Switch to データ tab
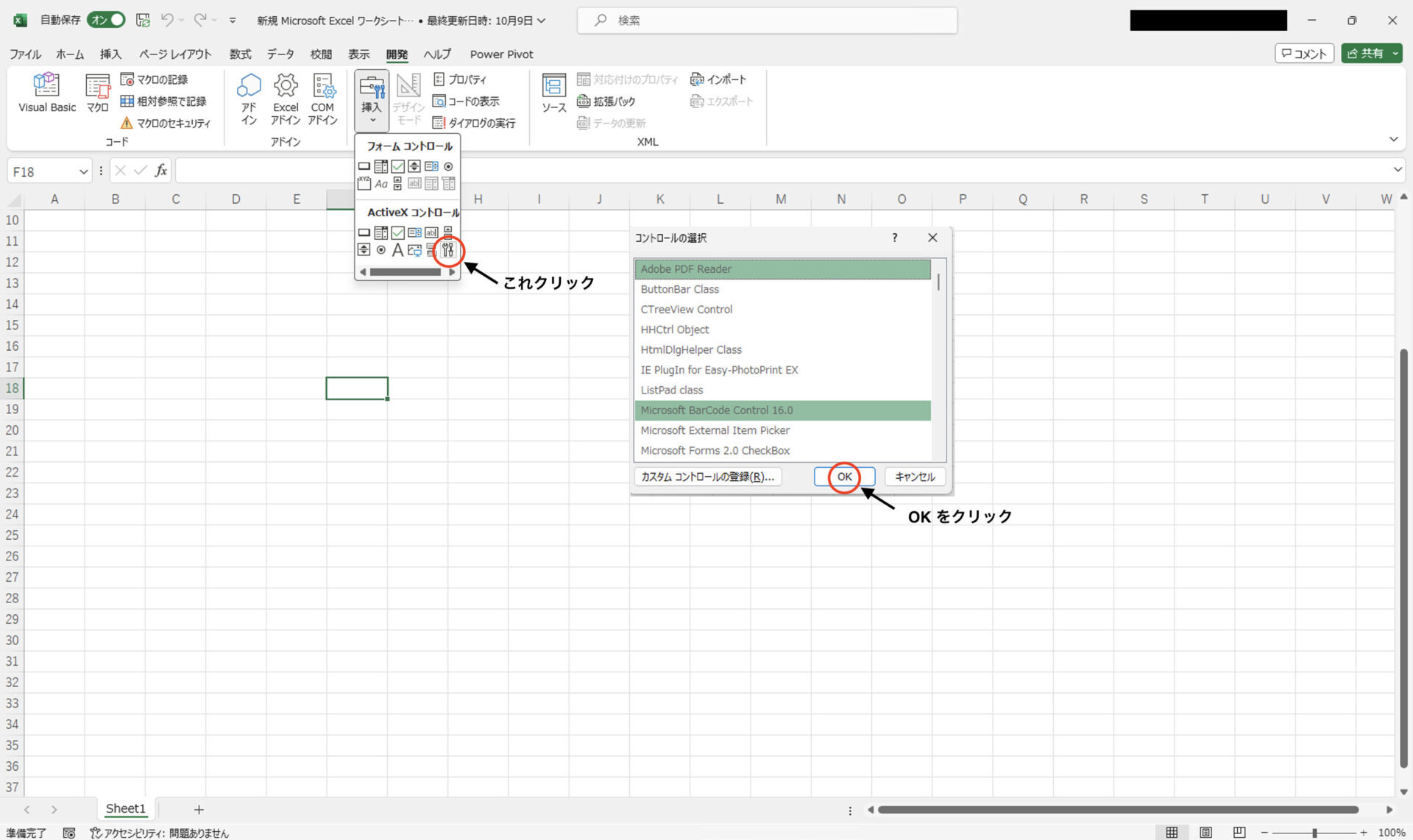 280,54
